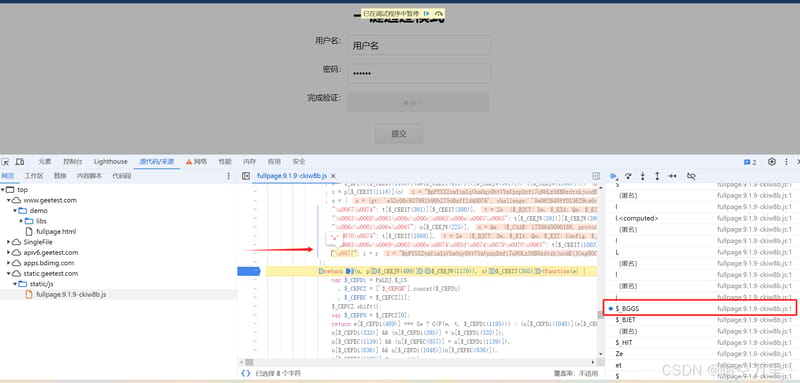800x383 pixels.
Task: Step over from the page paused overlay
Action: pyautogui.click(x=439, y=13)
